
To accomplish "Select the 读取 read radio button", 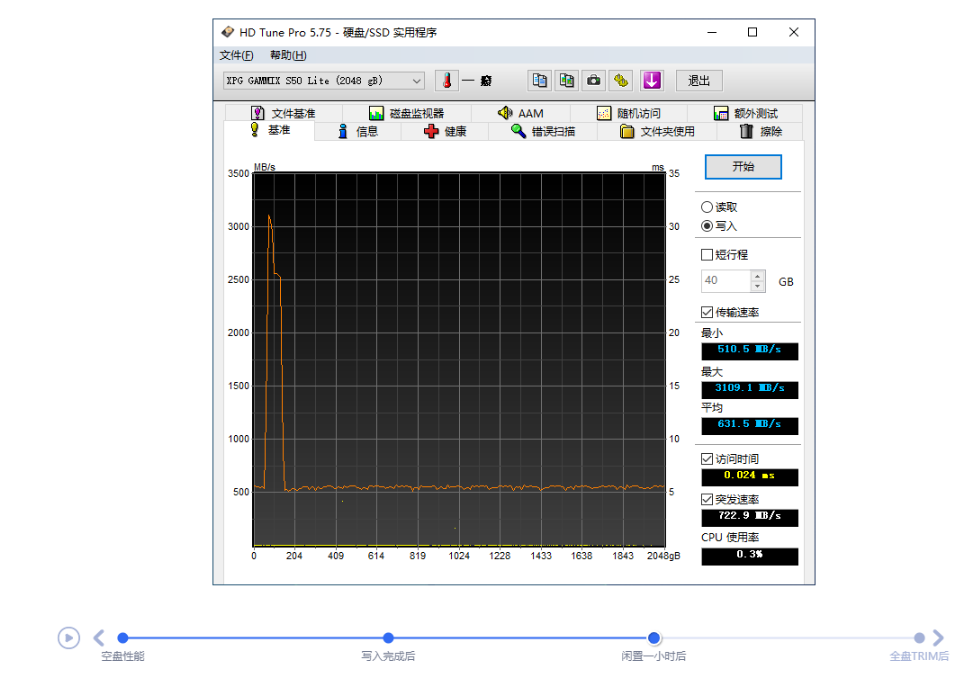I will [706, 207].
